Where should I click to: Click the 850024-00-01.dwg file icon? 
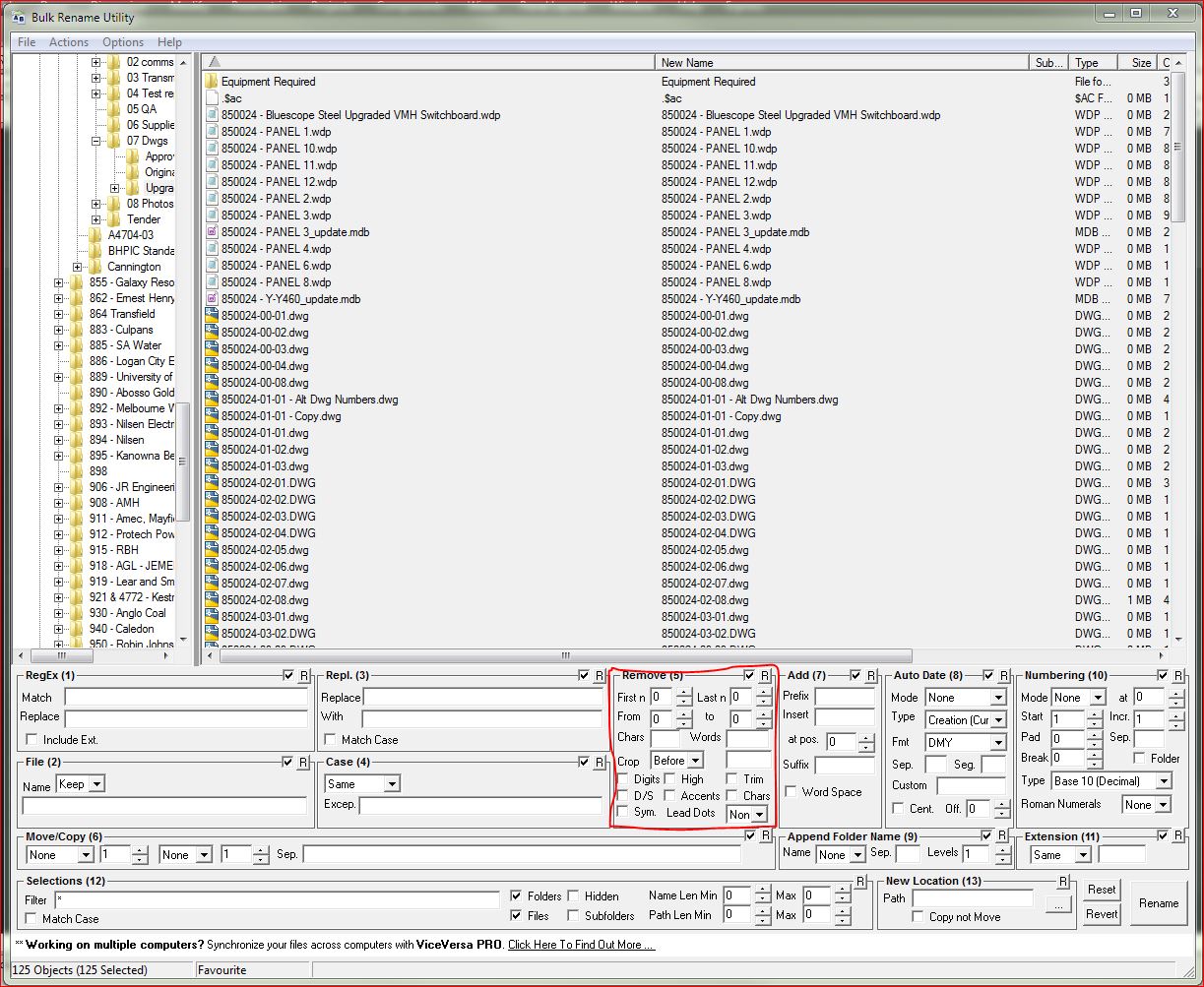tap(212, 316)
